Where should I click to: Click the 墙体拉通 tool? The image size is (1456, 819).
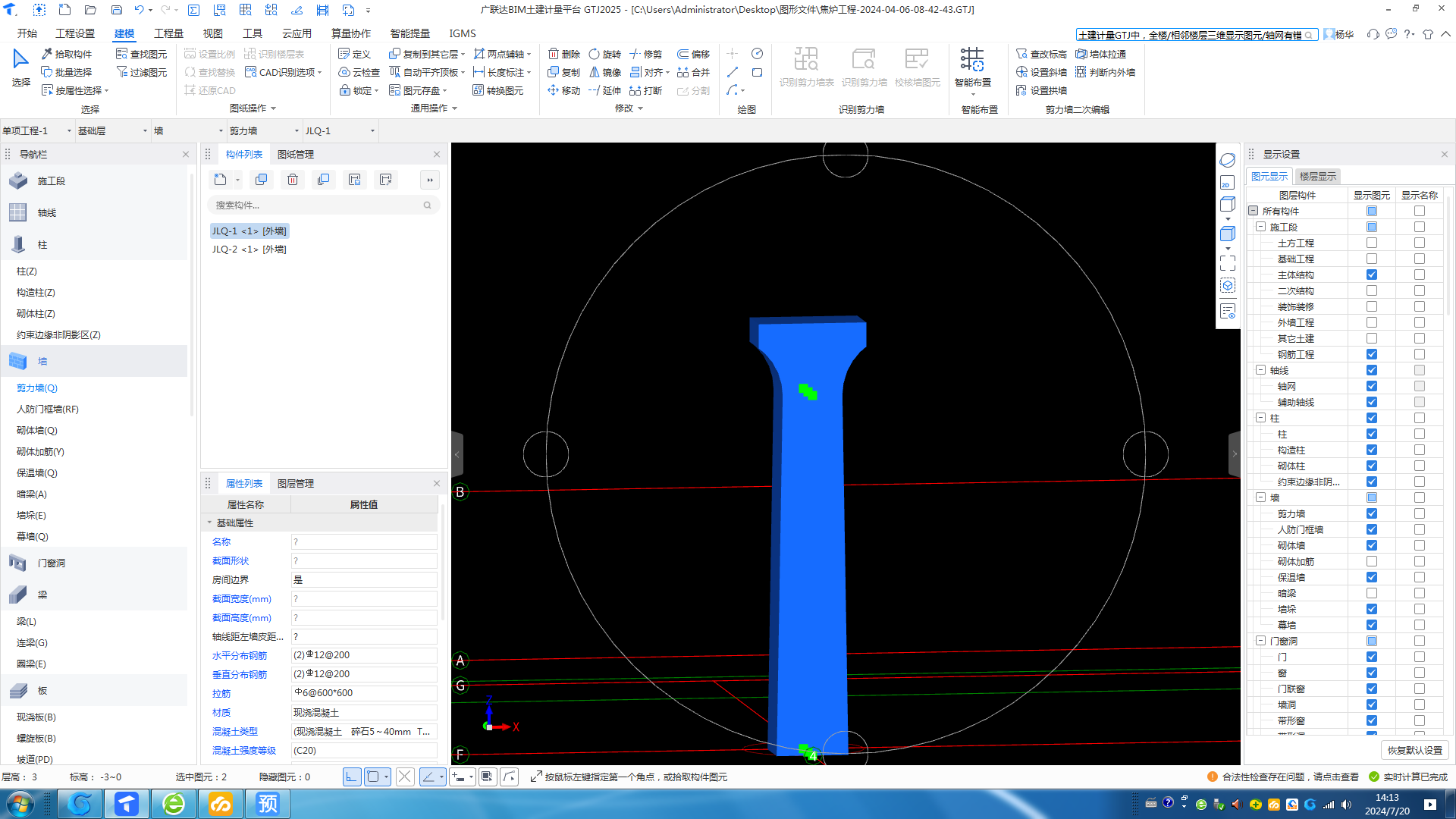tap(1100, 54)
